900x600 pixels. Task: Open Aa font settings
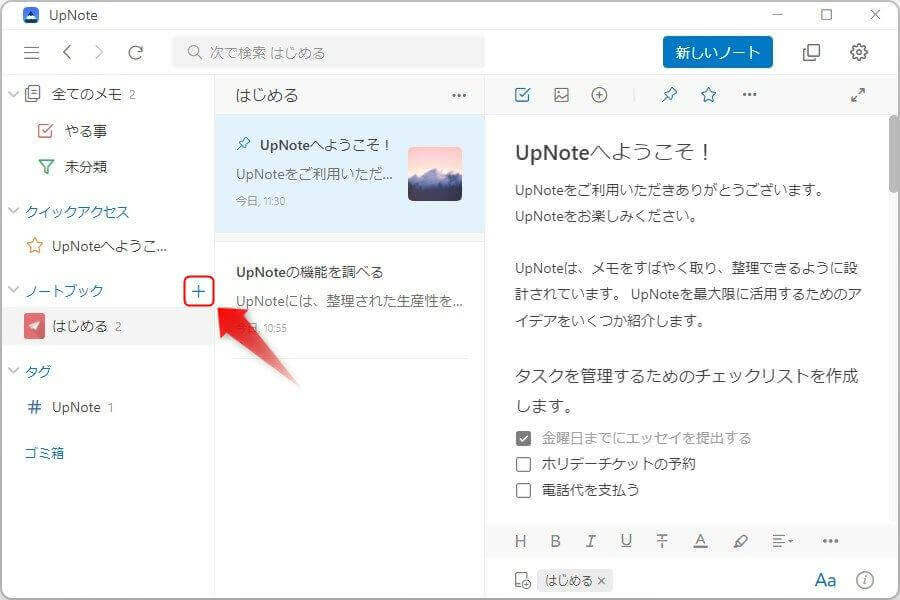point(825,580)
